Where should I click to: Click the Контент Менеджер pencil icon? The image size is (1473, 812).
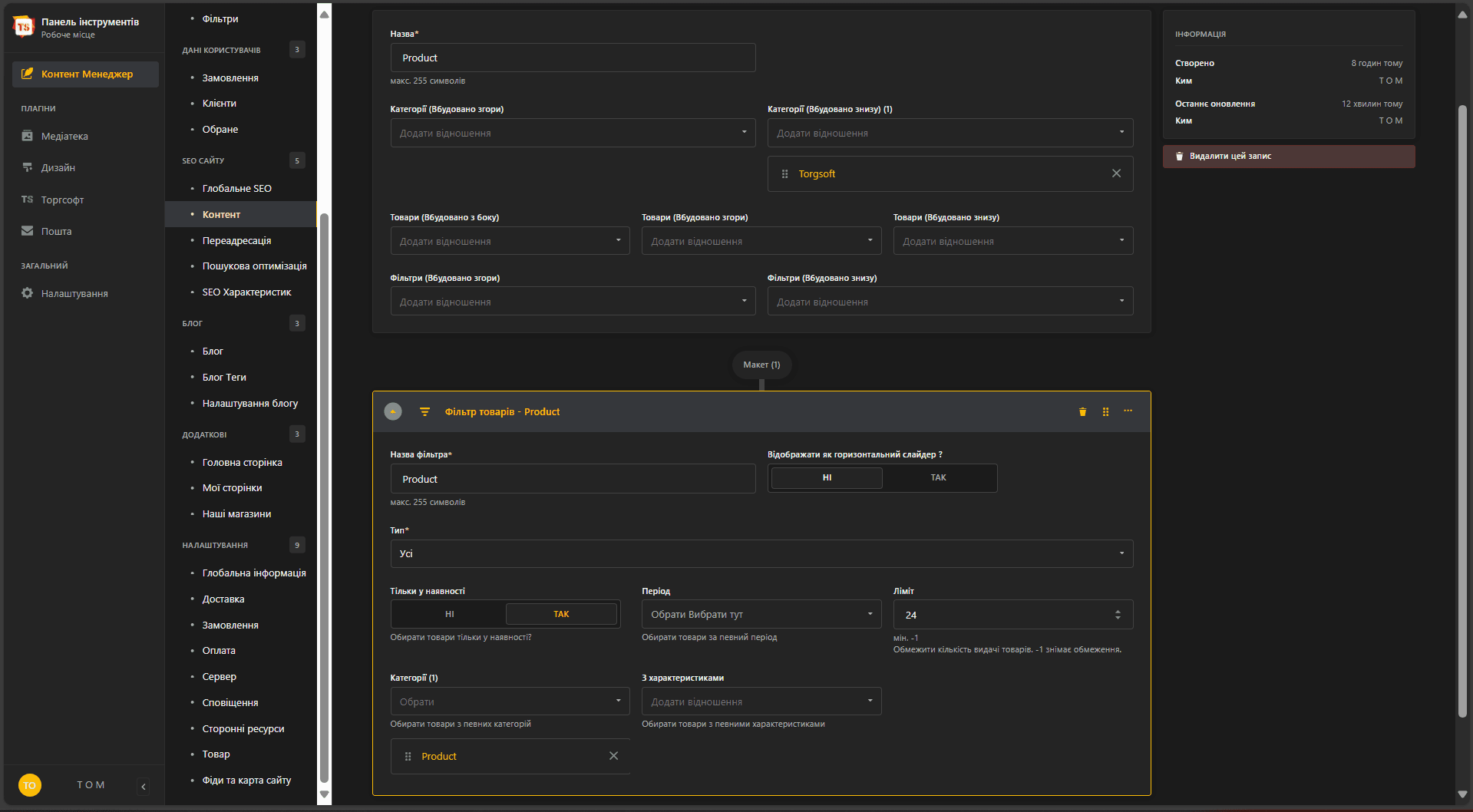27,74
